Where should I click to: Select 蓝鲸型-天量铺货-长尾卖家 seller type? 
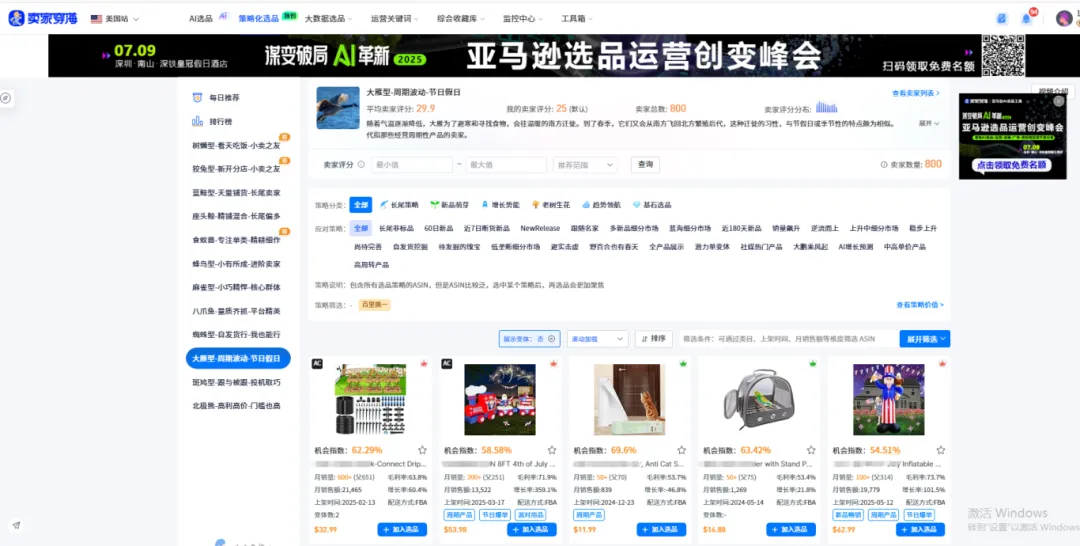tap(236, 193)
